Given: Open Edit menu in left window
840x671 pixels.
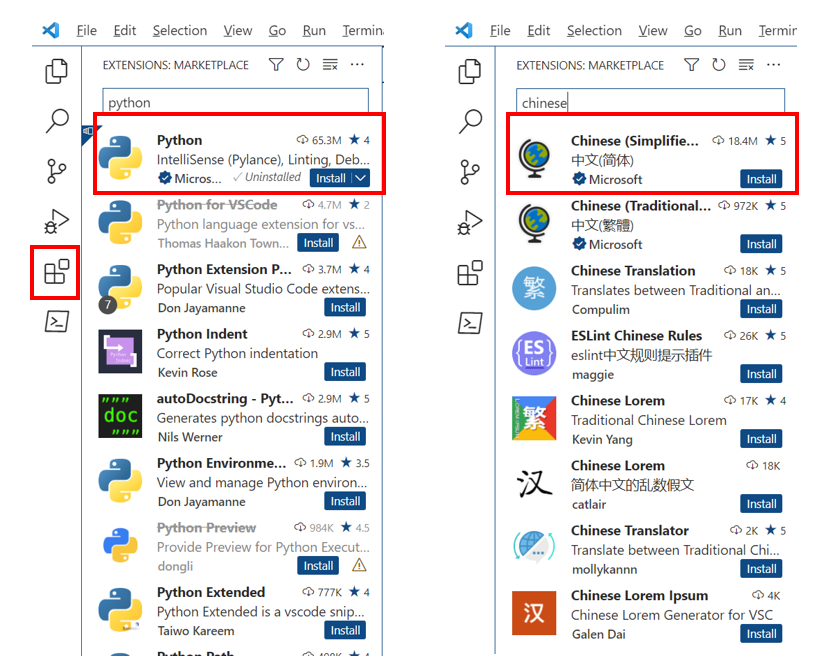Looking at the screenshot, I should tap(124, 31).
